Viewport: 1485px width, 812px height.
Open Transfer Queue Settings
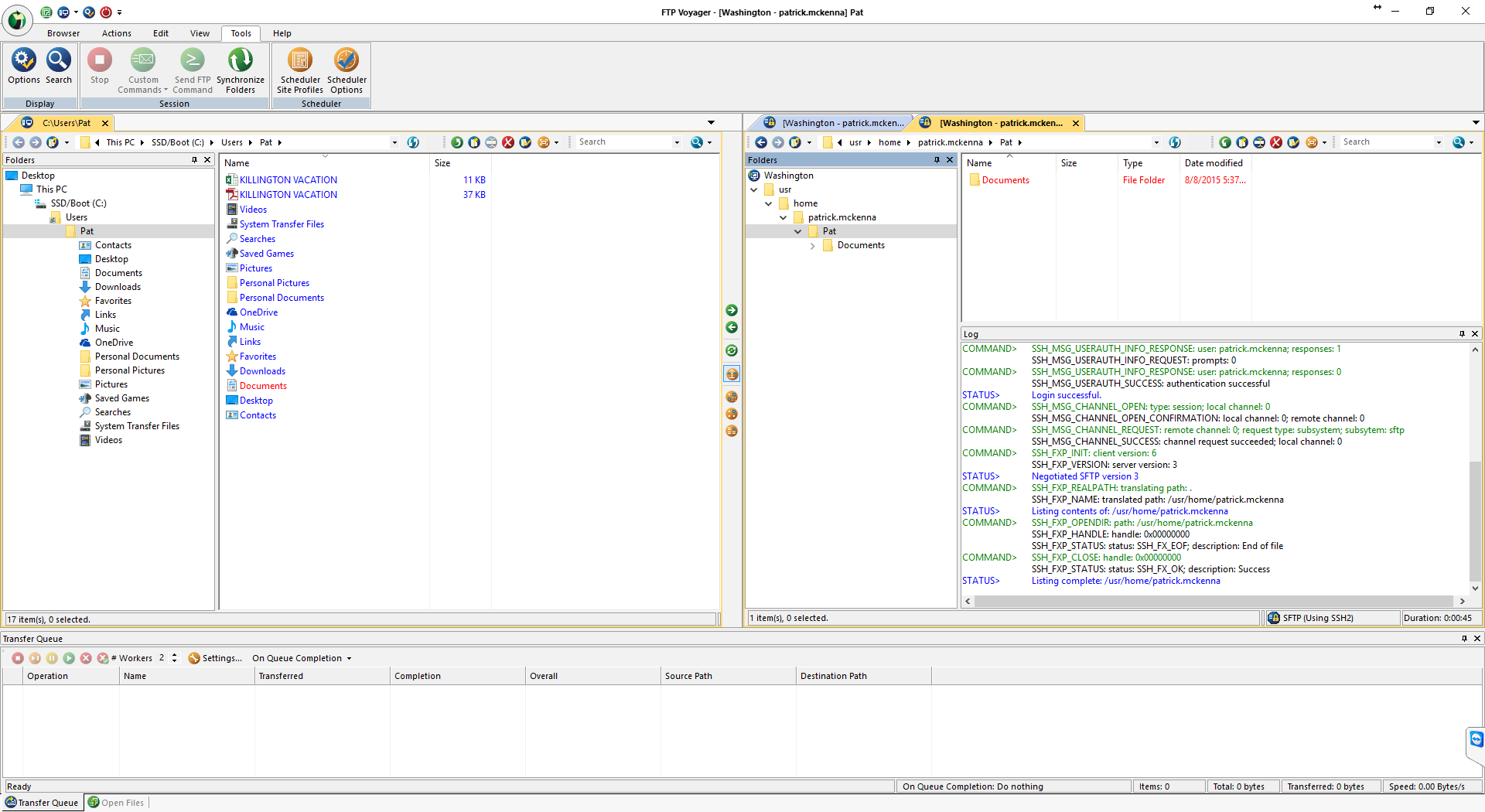[216, 658]
